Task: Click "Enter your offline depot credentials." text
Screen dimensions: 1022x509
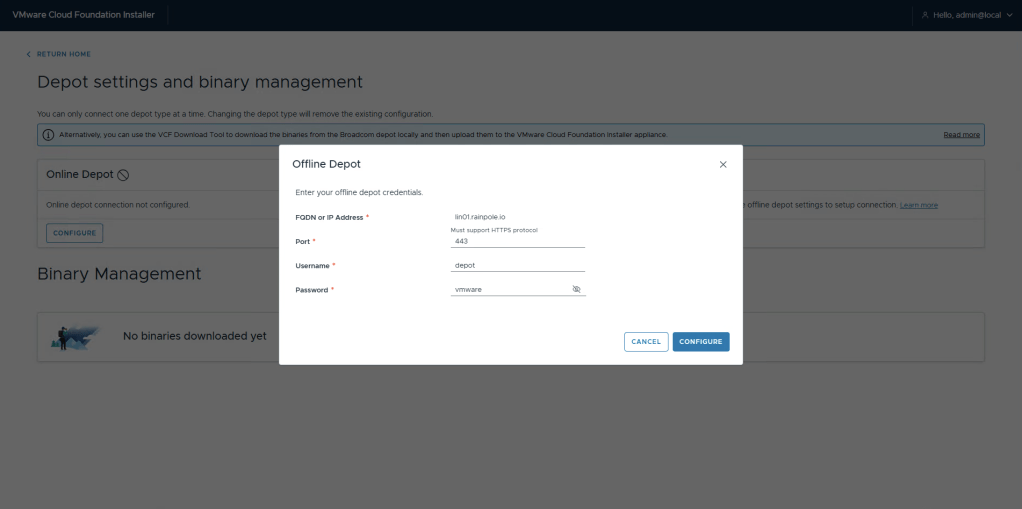Action: coord(359,193)
